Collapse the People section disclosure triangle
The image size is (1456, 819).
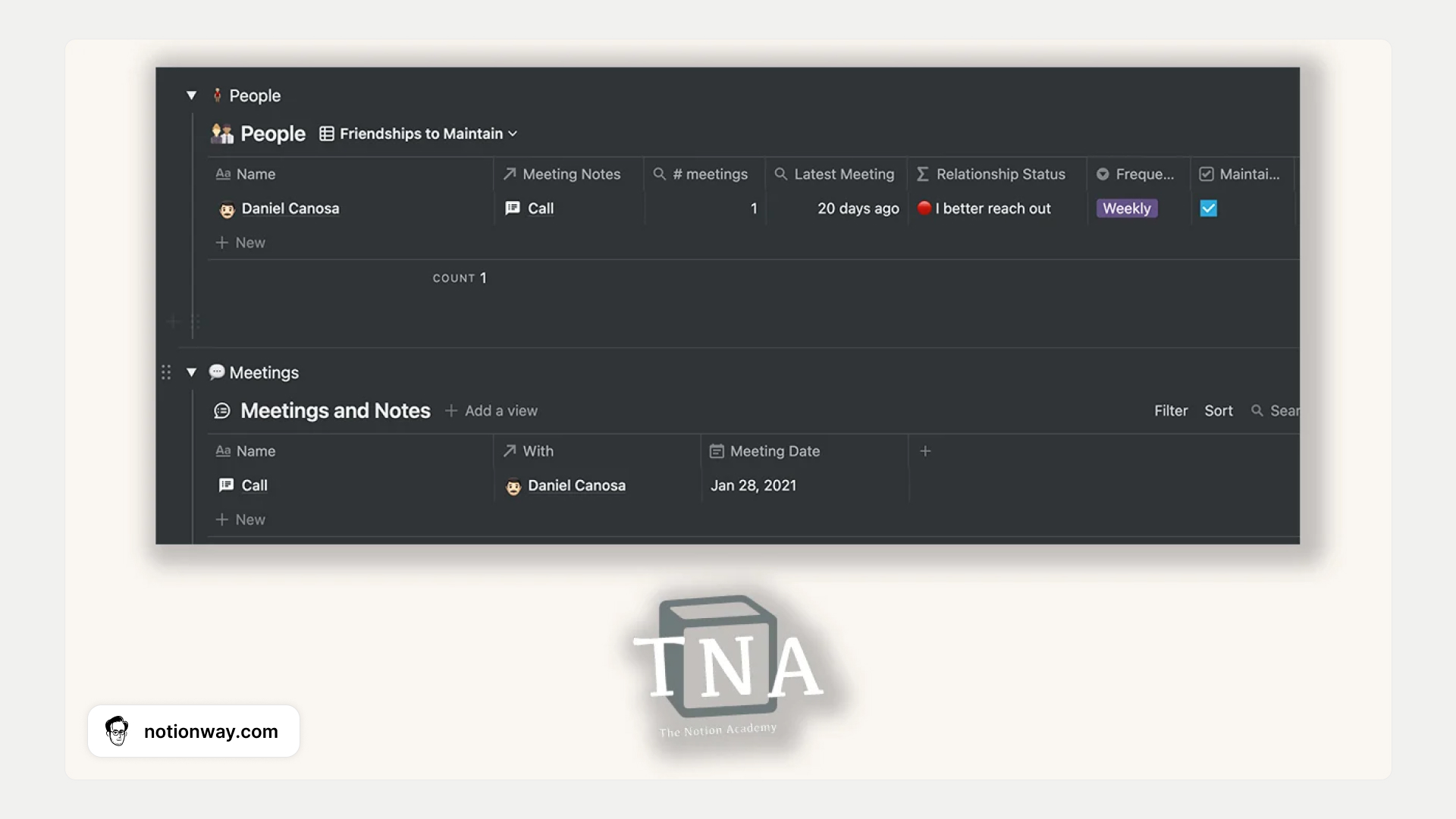pos(192,95)
